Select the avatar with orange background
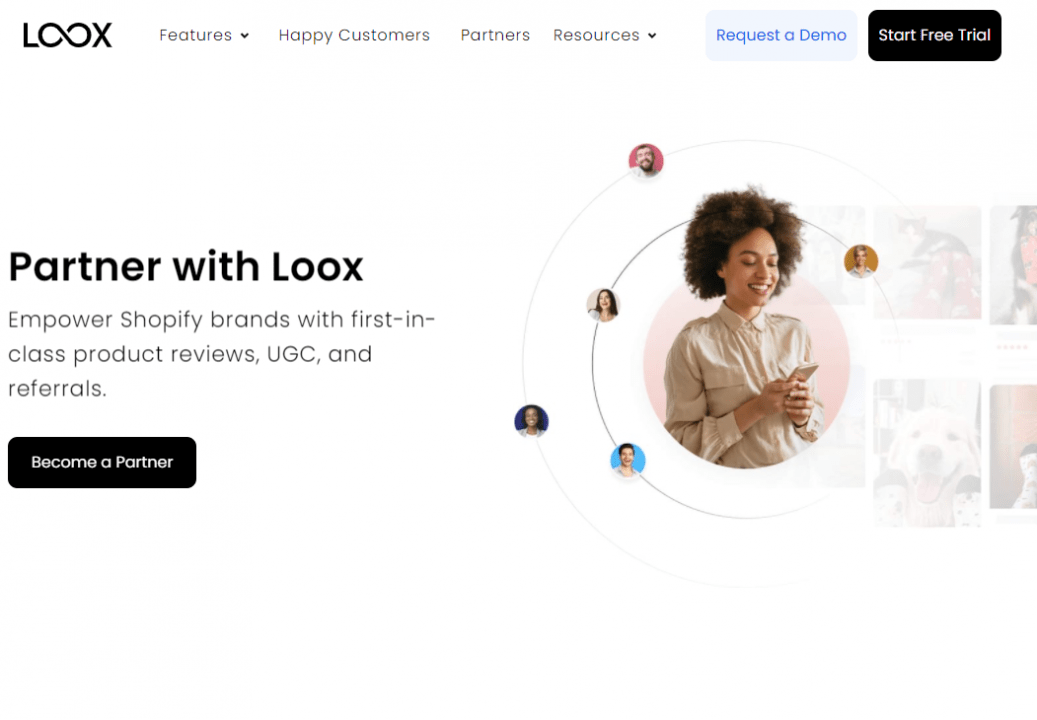Viewport: 1037px width, 720px height. pos(860,260)
